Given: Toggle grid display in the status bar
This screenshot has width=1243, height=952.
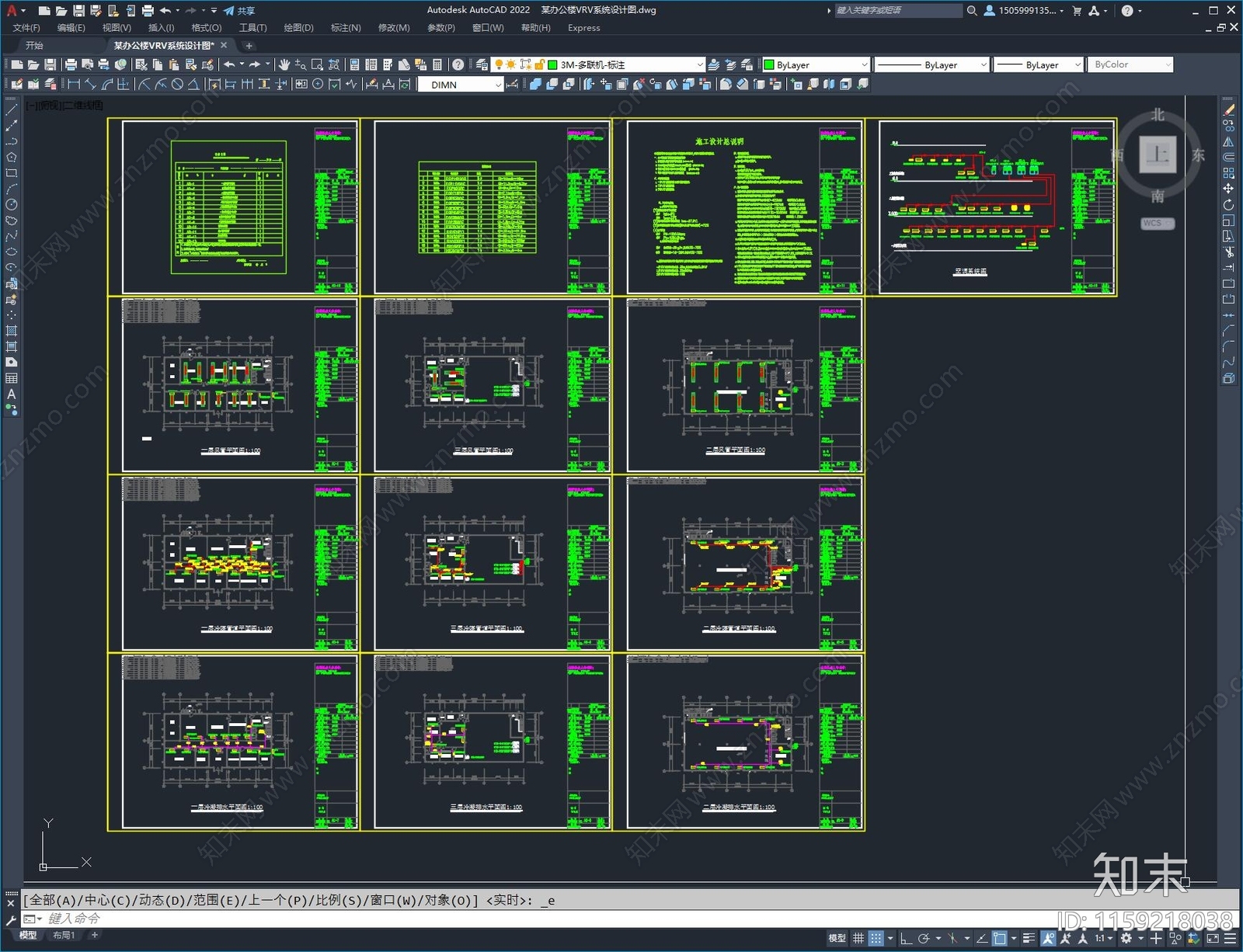Looking at the screenshot, I should tap(858, 938).
